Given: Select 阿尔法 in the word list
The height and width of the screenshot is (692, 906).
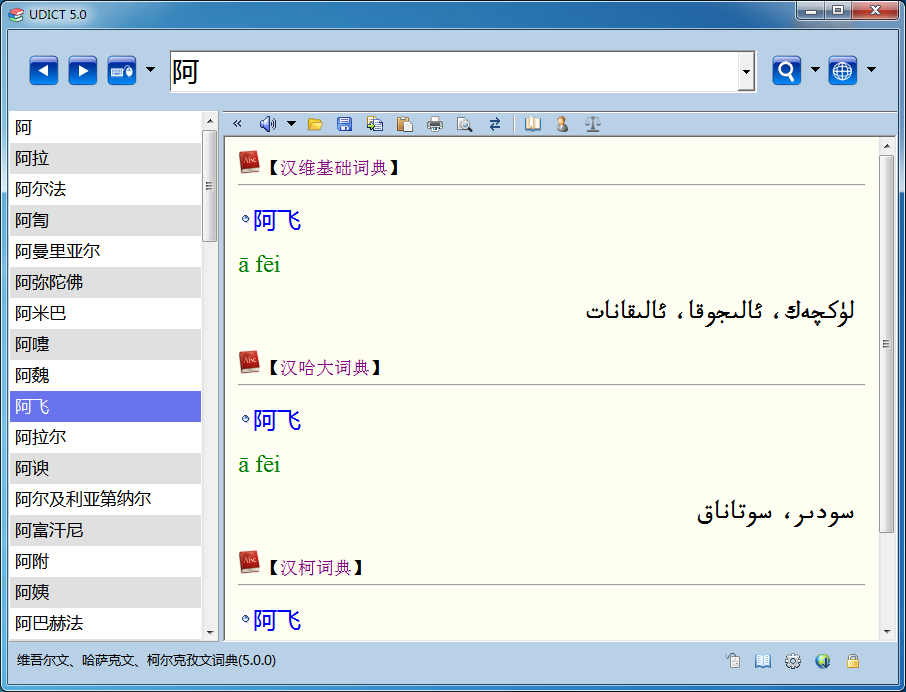Looking at the screenshot, I should (x=41, y=189).
